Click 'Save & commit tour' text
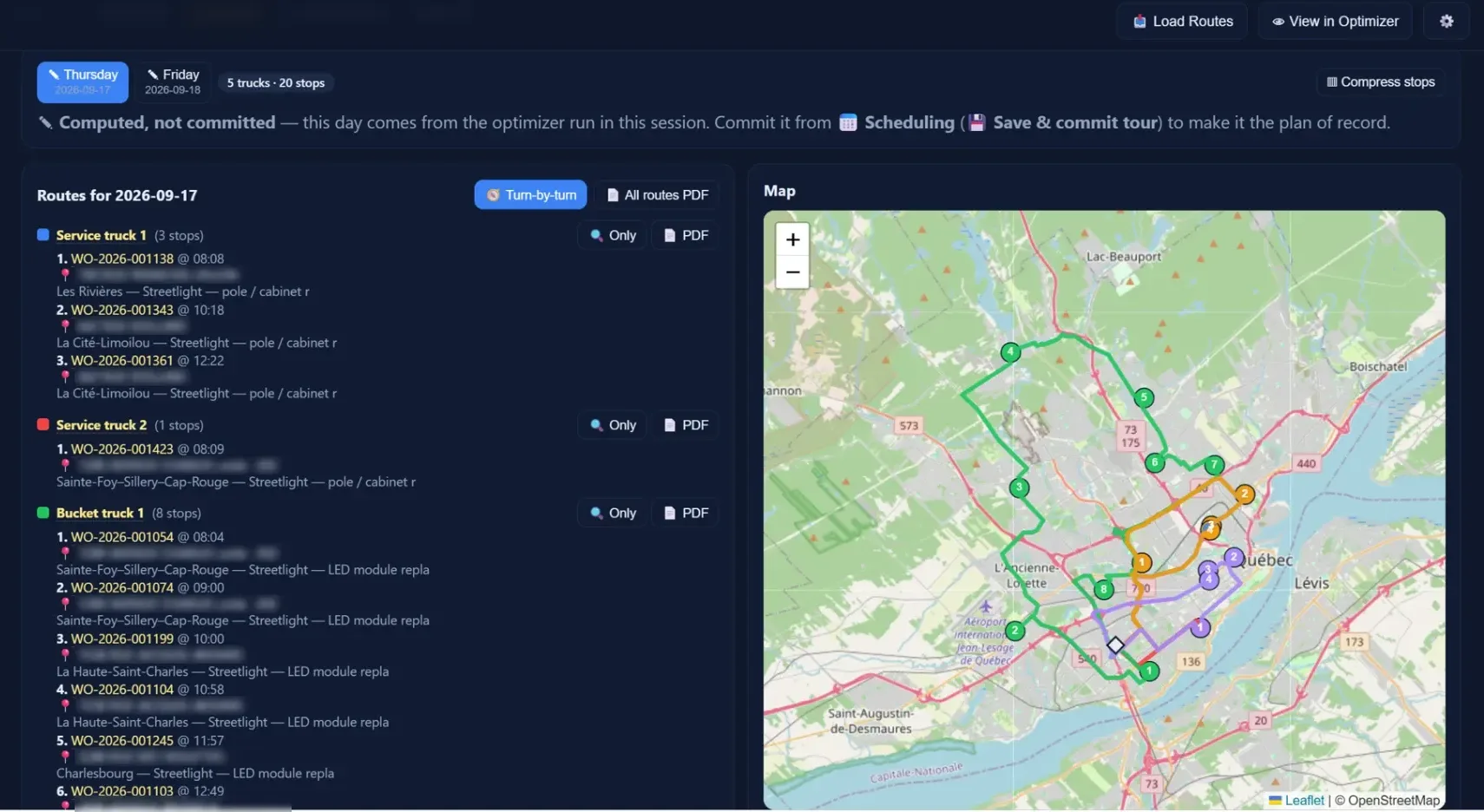Viewport: 1484px width, 812px height. 1075,122
